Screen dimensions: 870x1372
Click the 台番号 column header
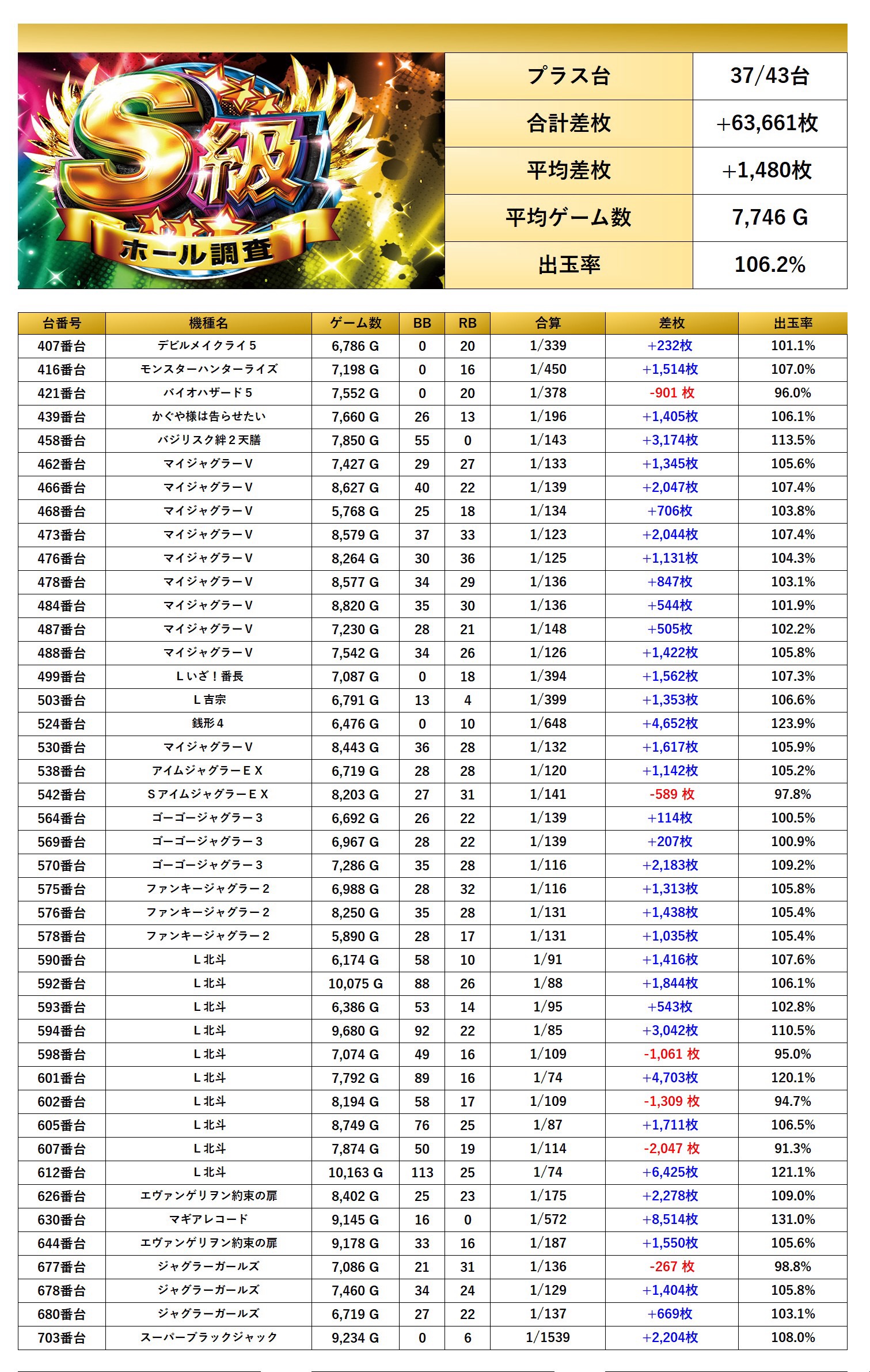tap(62, 323)
